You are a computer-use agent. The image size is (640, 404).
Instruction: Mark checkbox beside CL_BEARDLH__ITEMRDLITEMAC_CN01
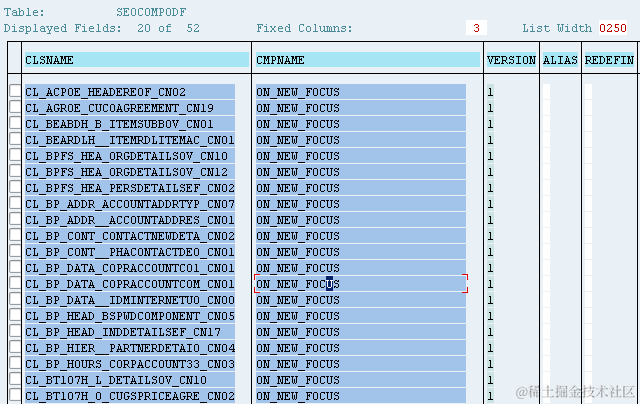click(x=15, y=139)
